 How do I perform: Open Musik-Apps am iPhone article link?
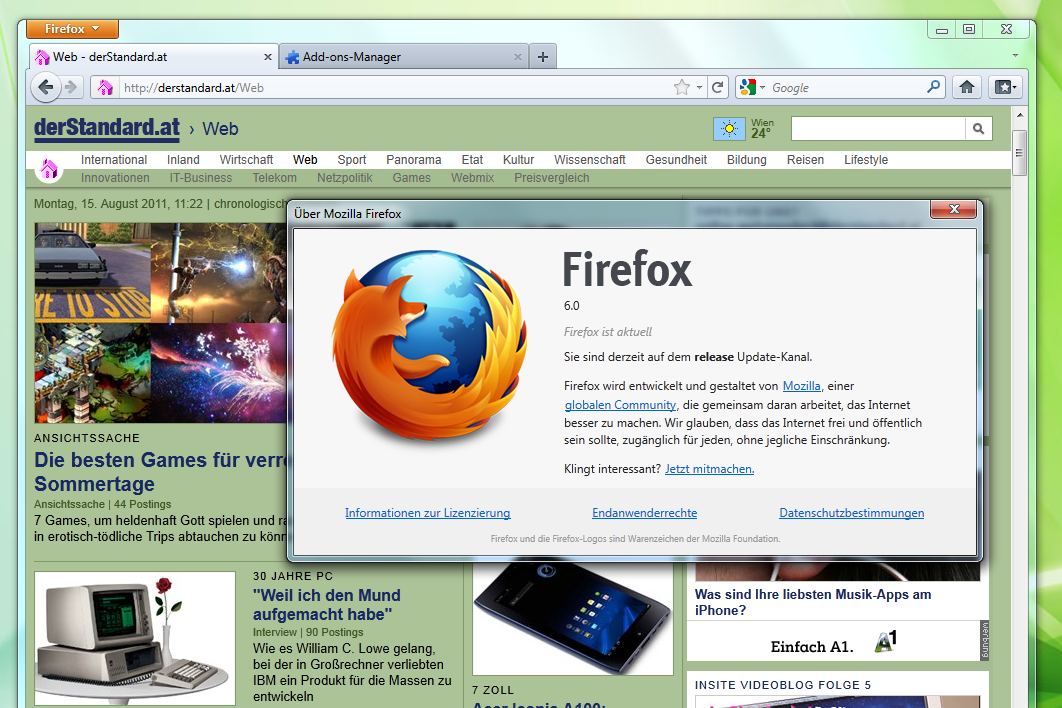click(x=813, y=602)
